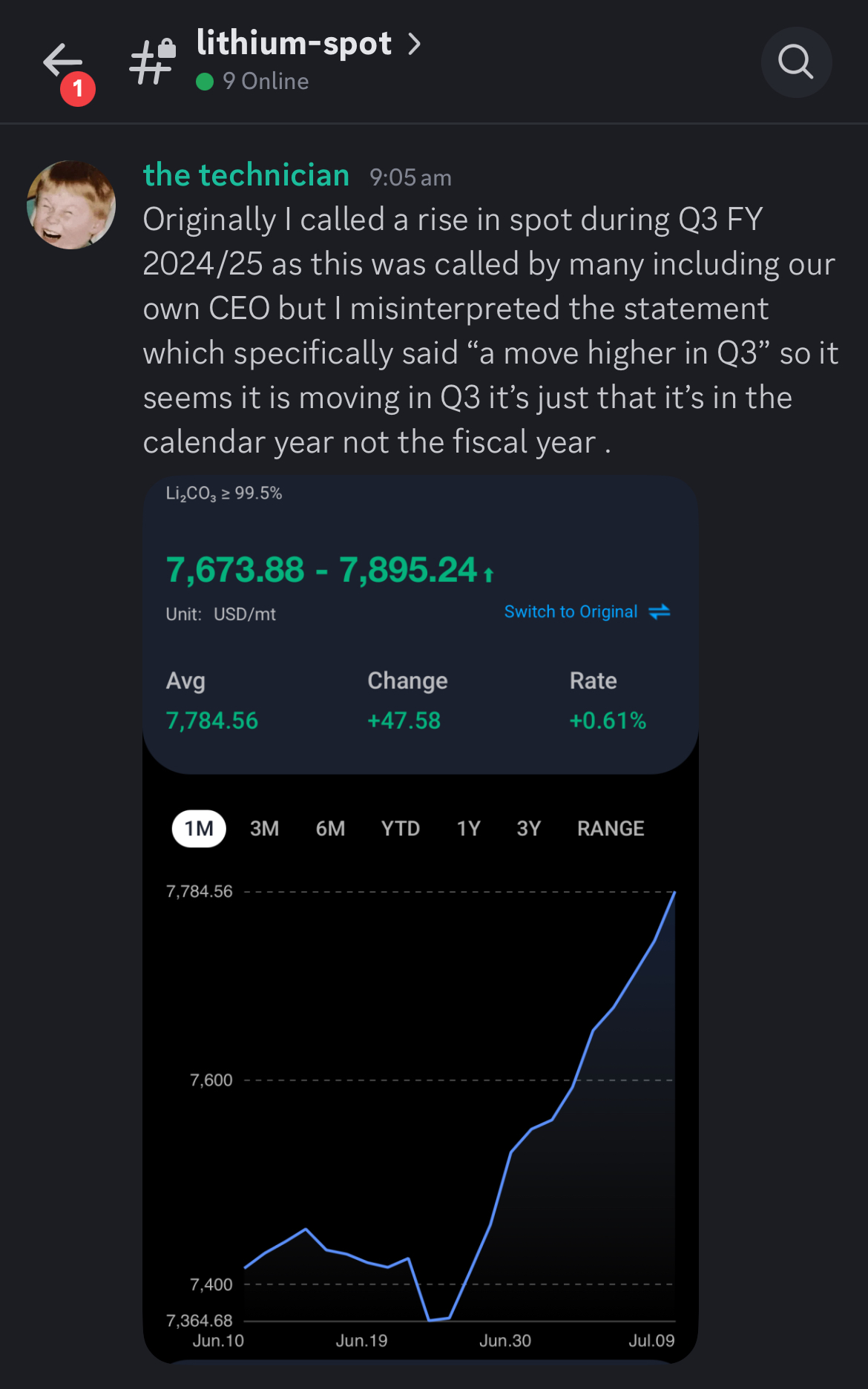This screenshot has width=868, height=1389.
Task: Show the 3Y price history
Action: tap(528, 828)
